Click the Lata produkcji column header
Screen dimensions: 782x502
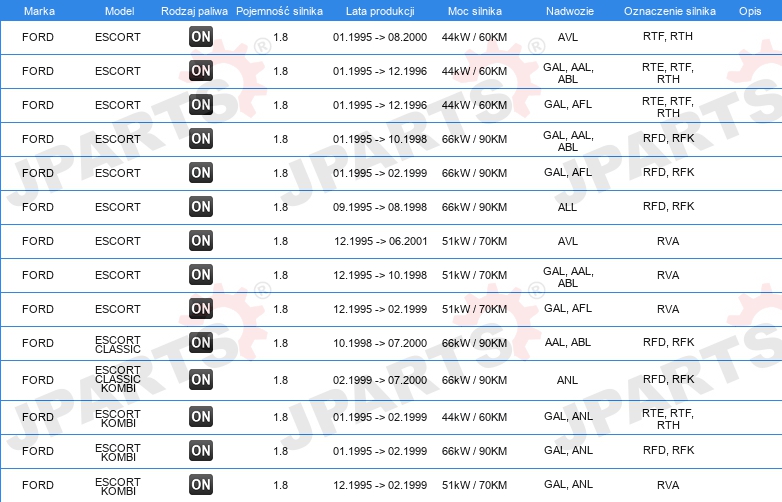click(380, 11)
